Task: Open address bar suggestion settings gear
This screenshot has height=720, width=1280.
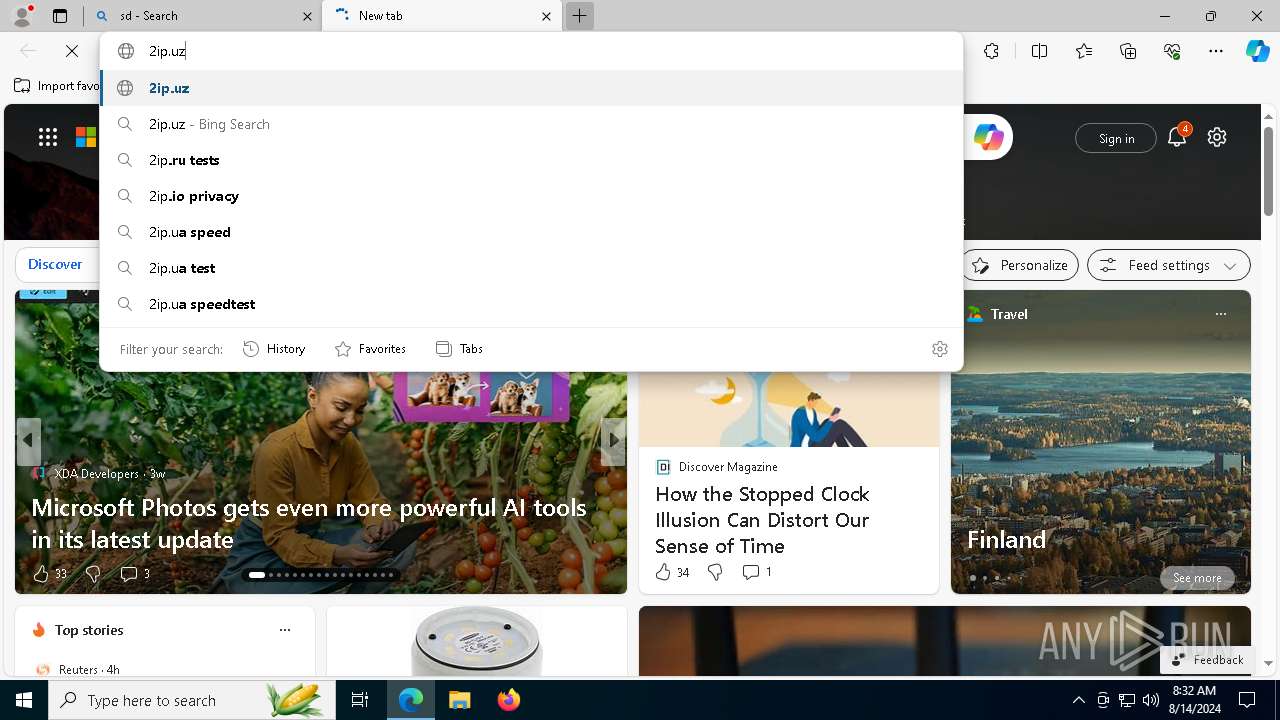Action: [940, 349]
